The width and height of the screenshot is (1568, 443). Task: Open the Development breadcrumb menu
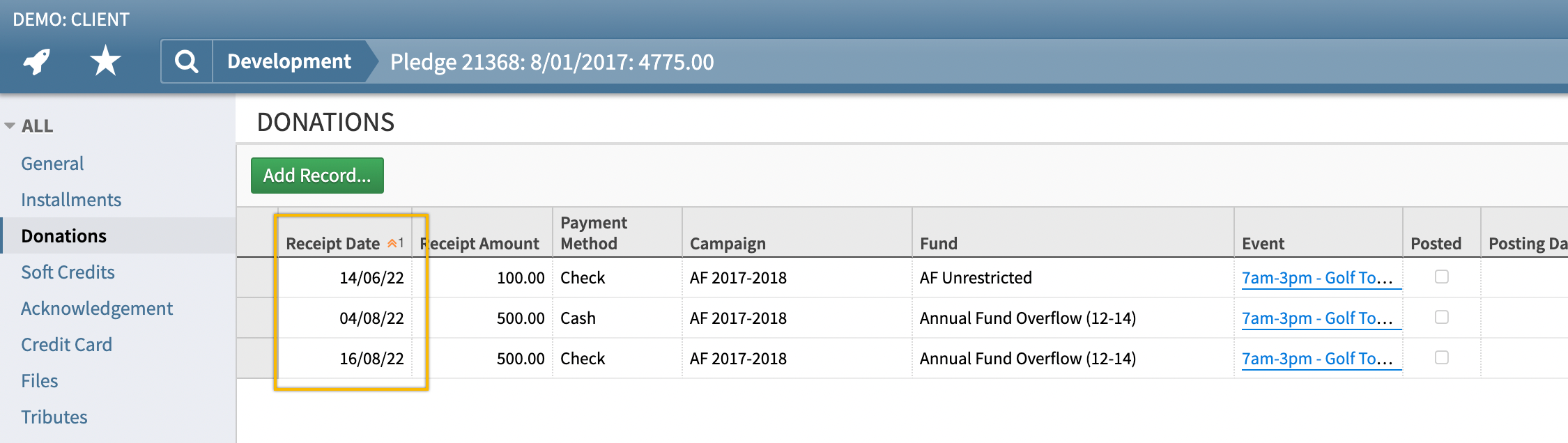[x=289, y=61]
